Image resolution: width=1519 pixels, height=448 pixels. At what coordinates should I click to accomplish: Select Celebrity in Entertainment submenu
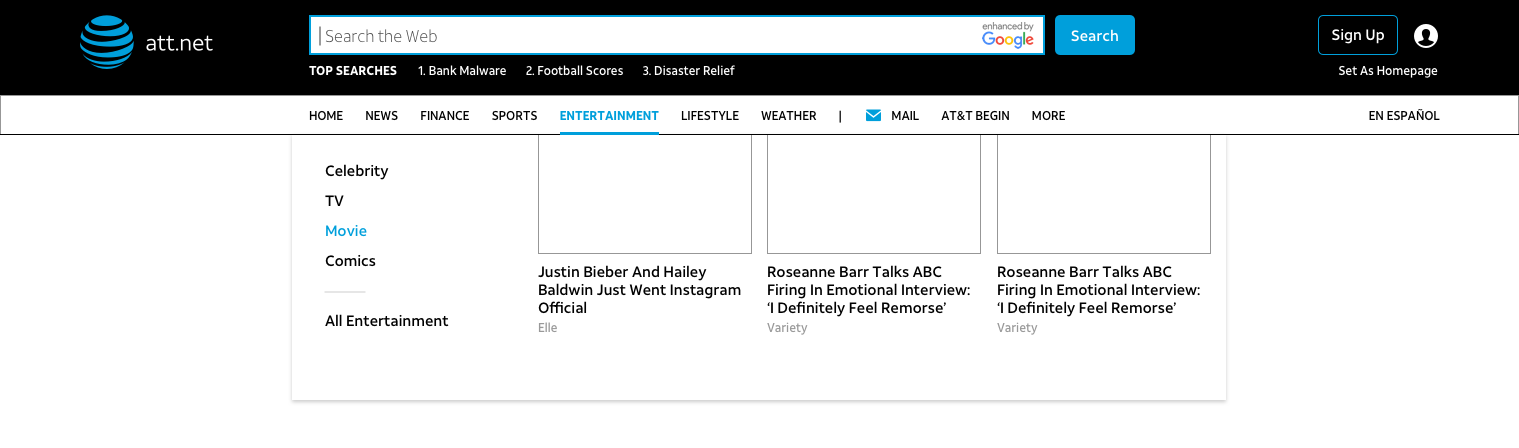pos(356,171)
